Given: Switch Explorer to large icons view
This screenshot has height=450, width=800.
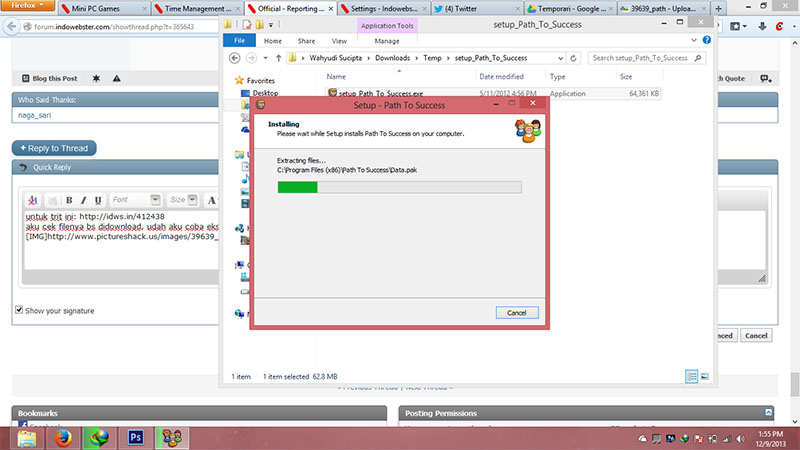Looking at the screenshot, I should pos(705,377).
